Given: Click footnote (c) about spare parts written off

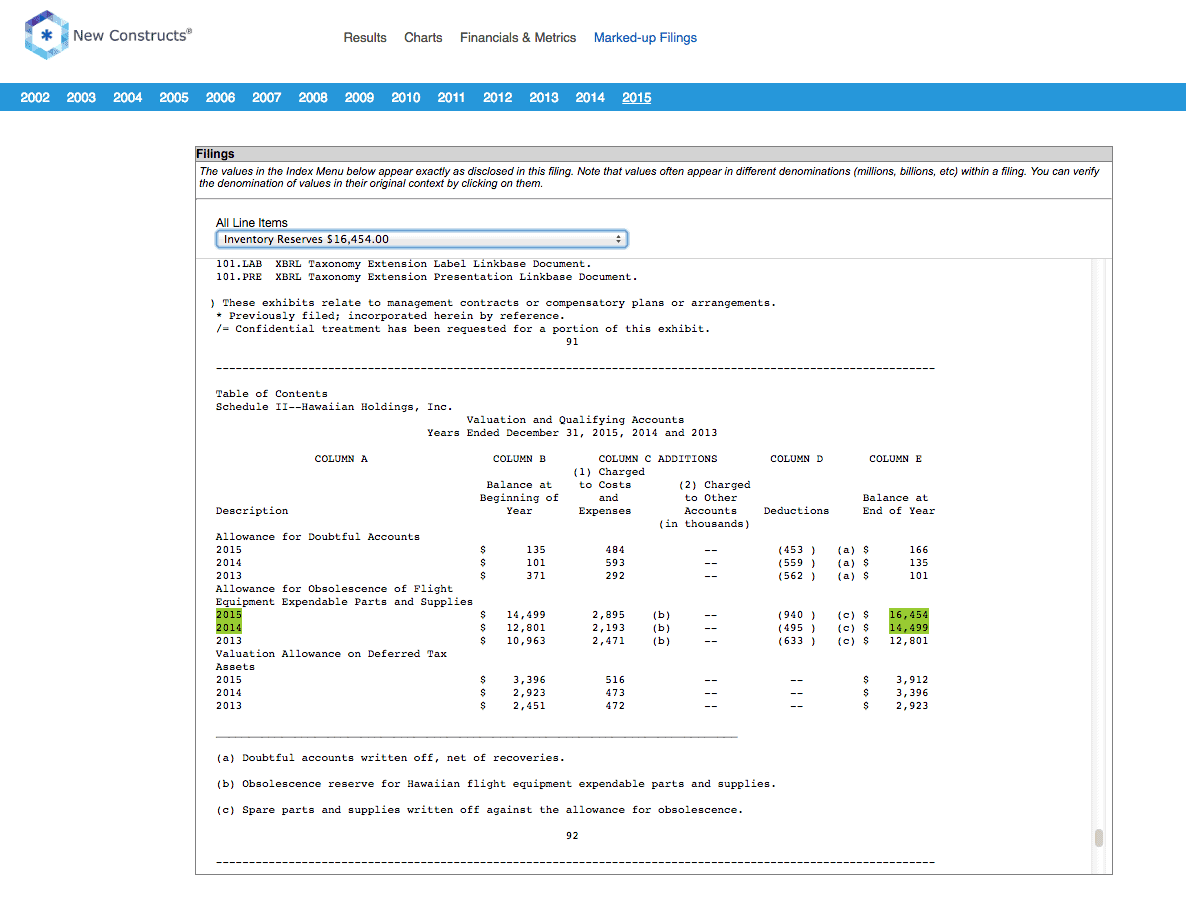Looking at the screenshot, I should tap(480, 810).
